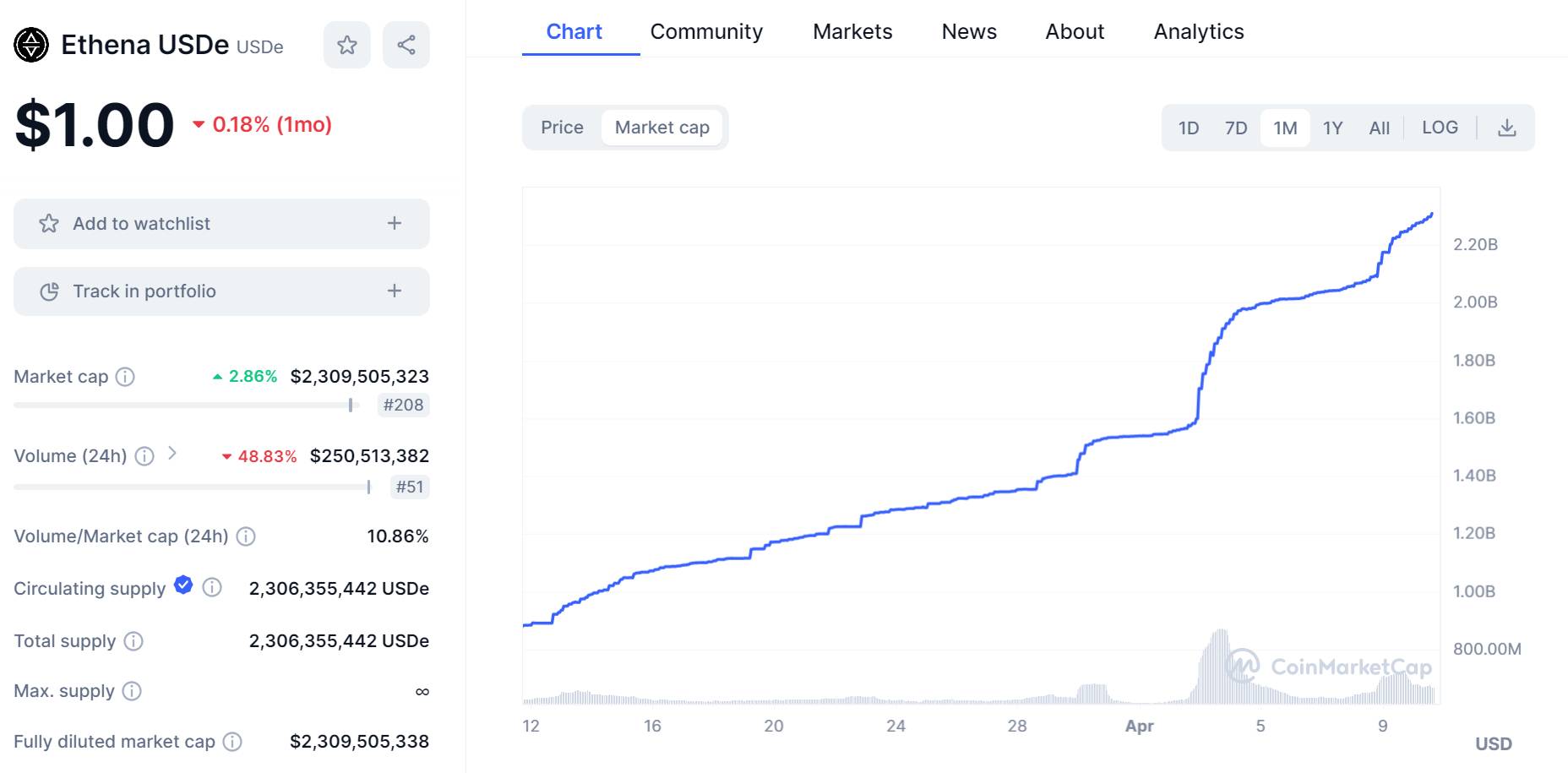The image size is (1568, 773).
Task: Open the Markets tab
Action: point(852,32)
